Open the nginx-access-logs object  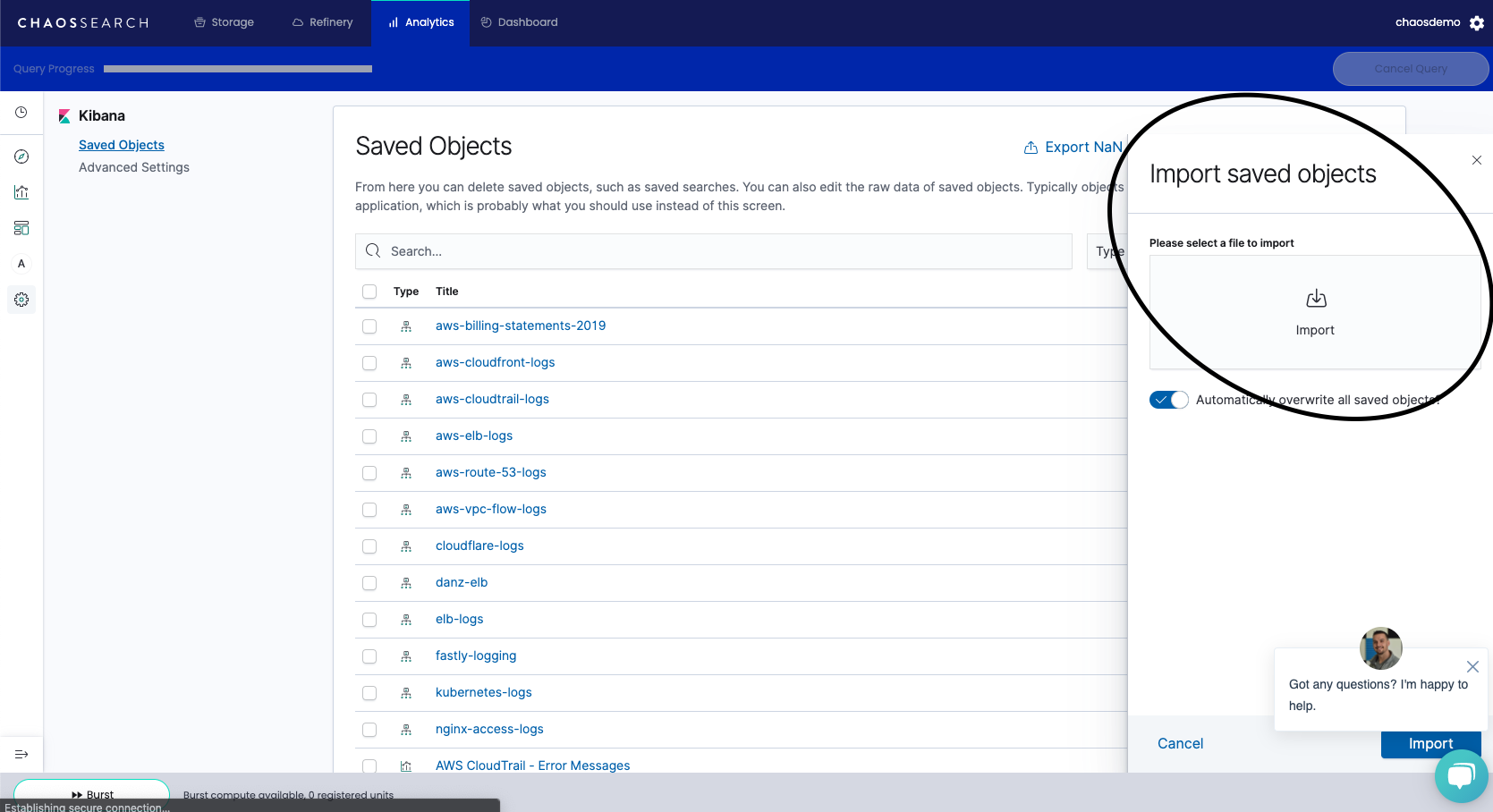pos(489,729)
